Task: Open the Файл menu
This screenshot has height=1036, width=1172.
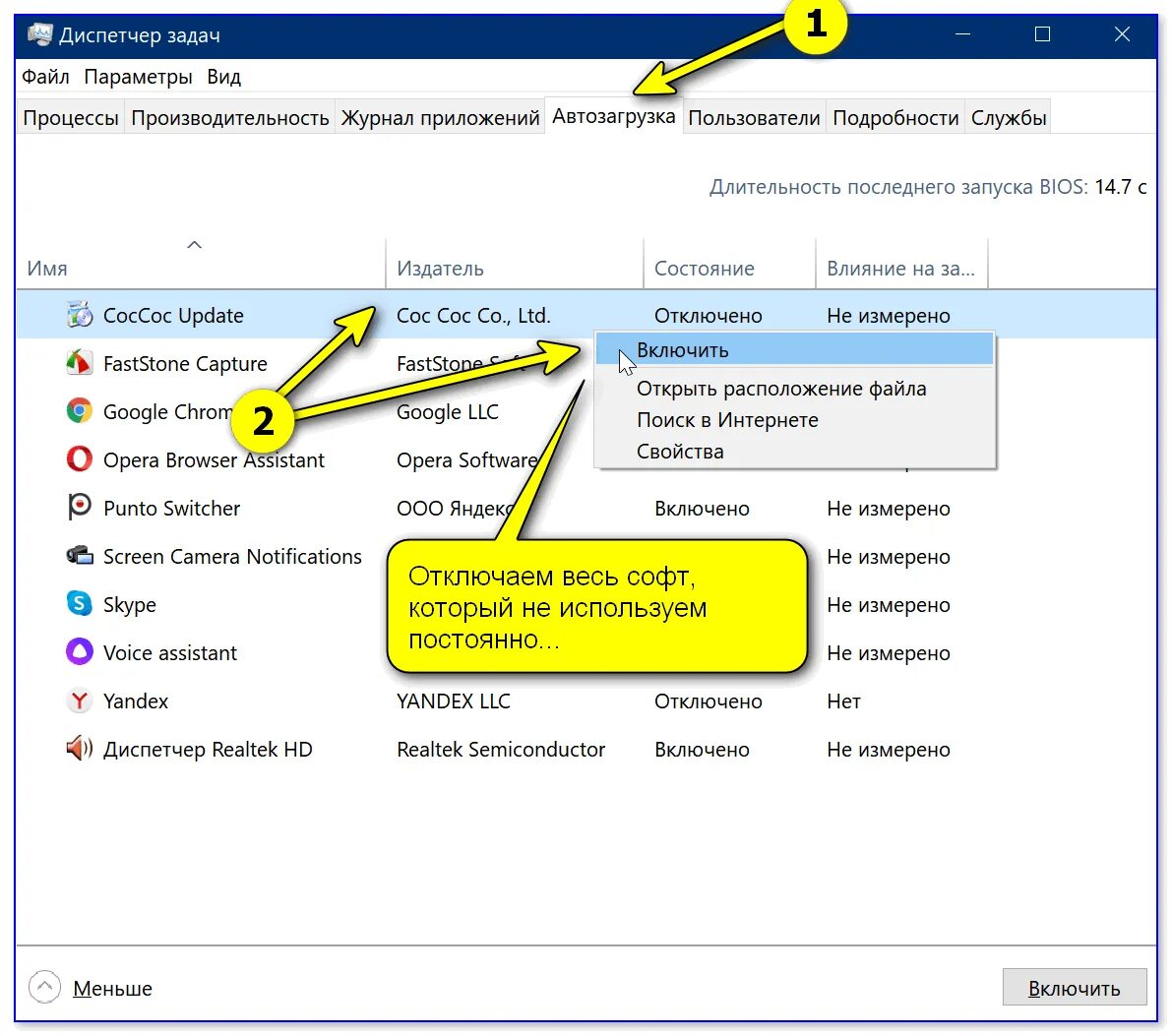Action: [x=45, y=77]
